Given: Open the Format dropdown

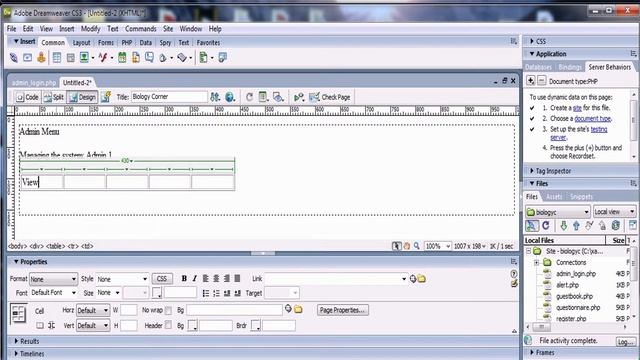Looking at the screenshot, I should (x=53, y=279).
